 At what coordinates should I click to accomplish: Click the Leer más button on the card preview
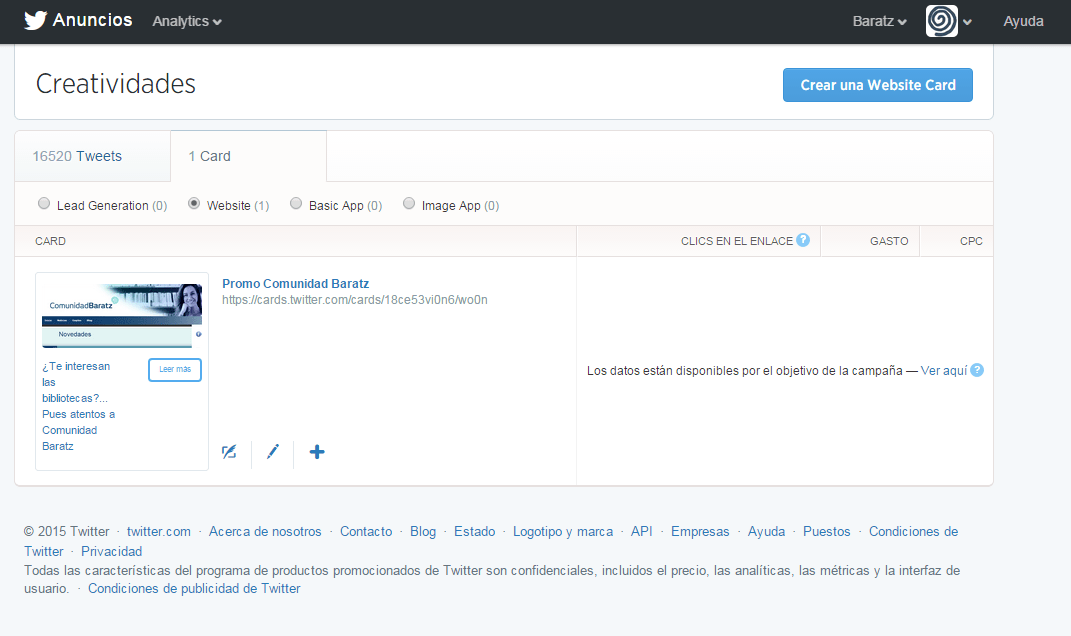pyautogui.click(x=175, y=370)
